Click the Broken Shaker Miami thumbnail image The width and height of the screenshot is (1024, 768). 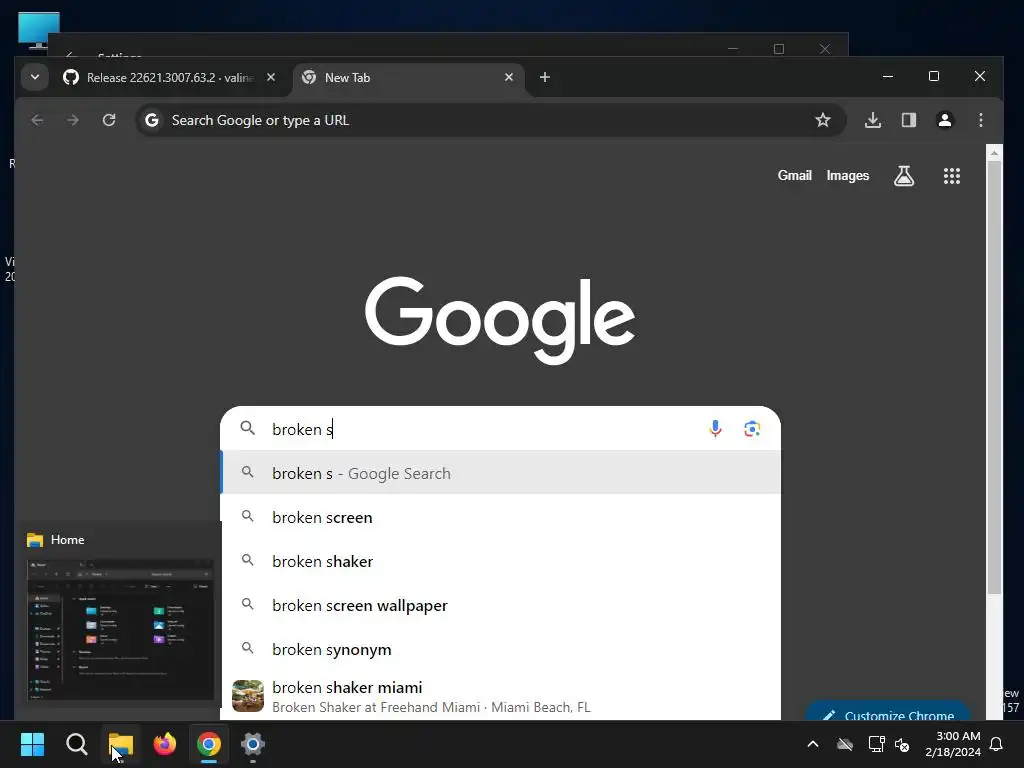tap(248, 696)
